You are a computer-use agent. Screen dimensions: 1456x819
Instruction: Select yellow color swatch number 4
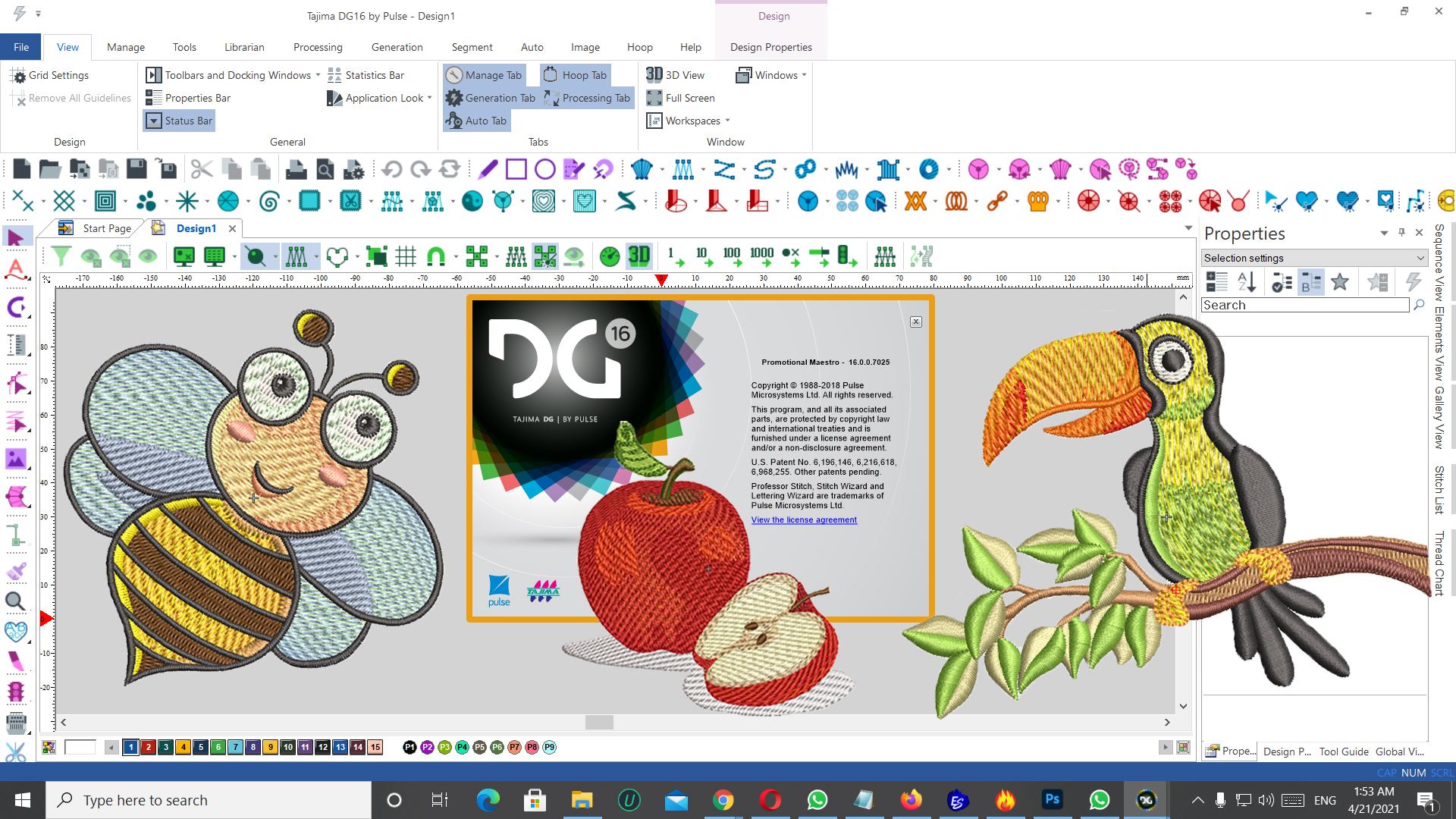coord(184,748)
